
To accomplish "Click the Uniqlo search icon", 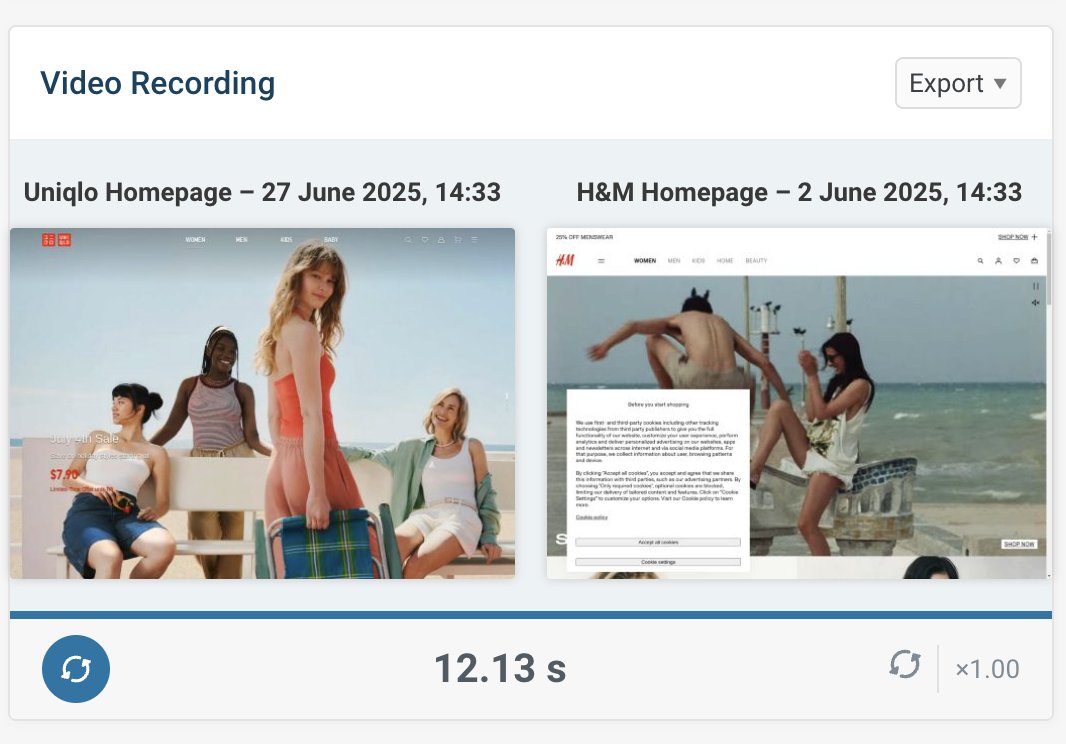I will click(408, 240).
